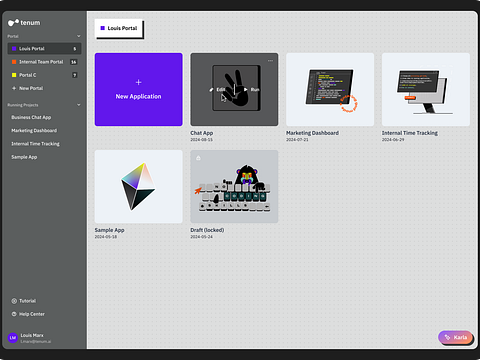The width and height of the screenshot is (480, 360).
Task: Click the plus icon on New Application
Action: click(139, 82)
